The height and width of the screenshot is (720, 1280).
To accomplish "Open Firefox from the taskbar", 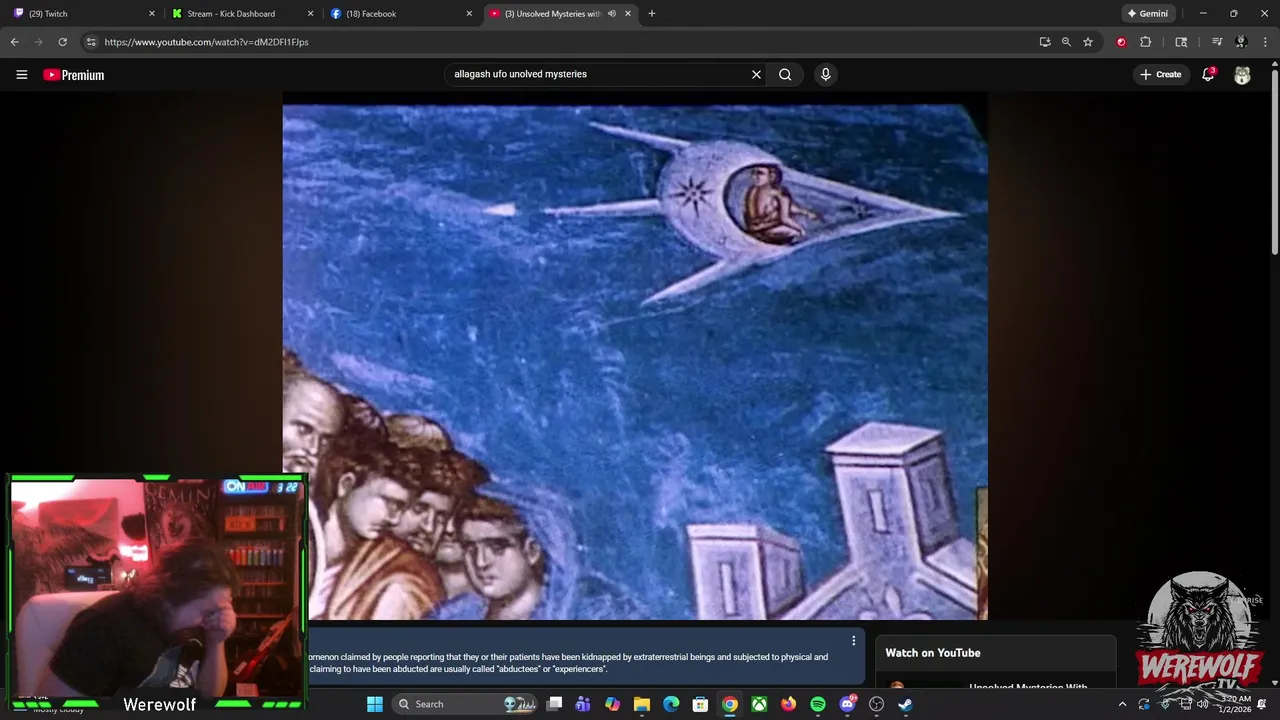I will pyautogui.click(x=789, y=704).
